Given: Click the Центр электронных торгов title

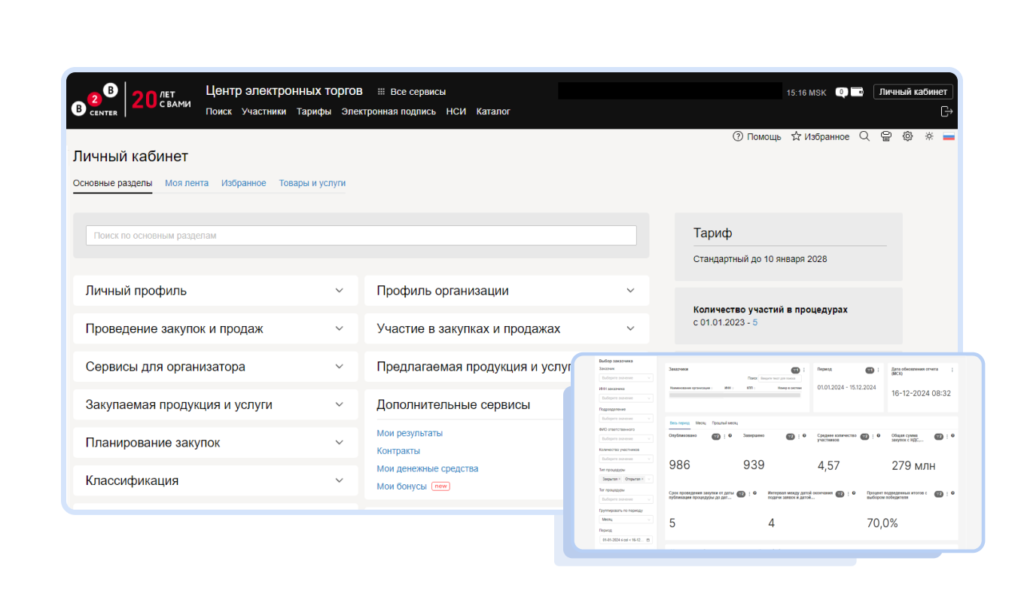Looking at the screenshot, I should tap(284, 91).
